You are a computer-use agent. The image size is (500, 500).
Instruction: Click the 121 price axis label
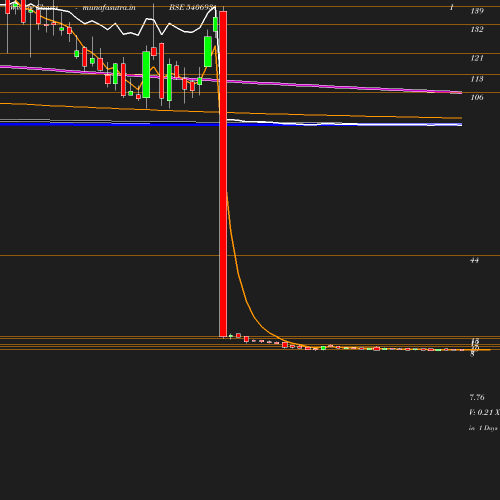477,58
